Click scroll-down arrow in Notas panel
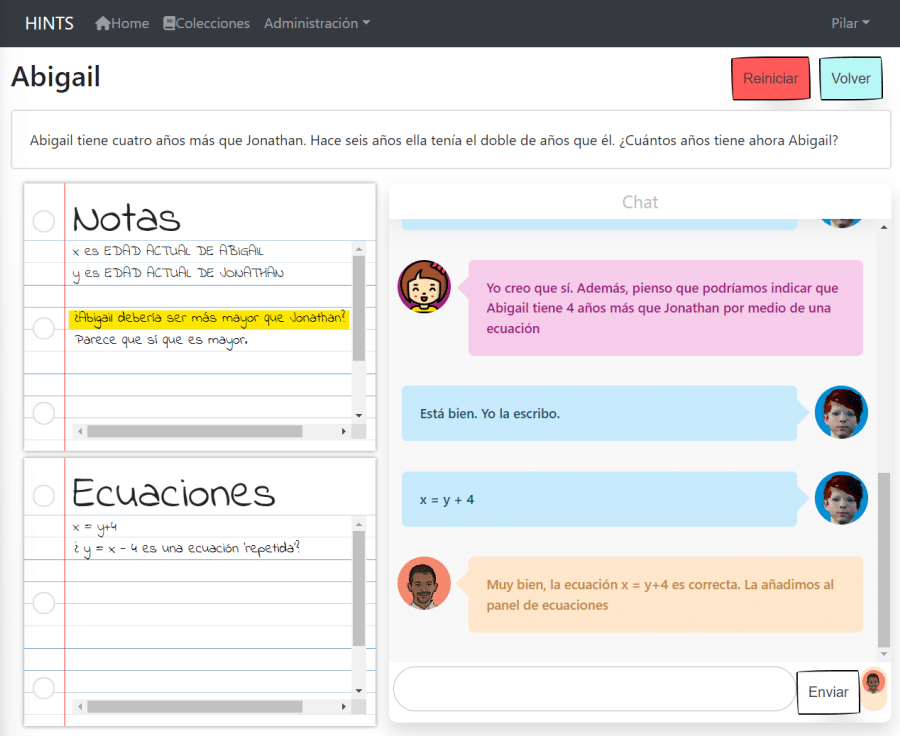900x736 pixels. coord(358,414)
